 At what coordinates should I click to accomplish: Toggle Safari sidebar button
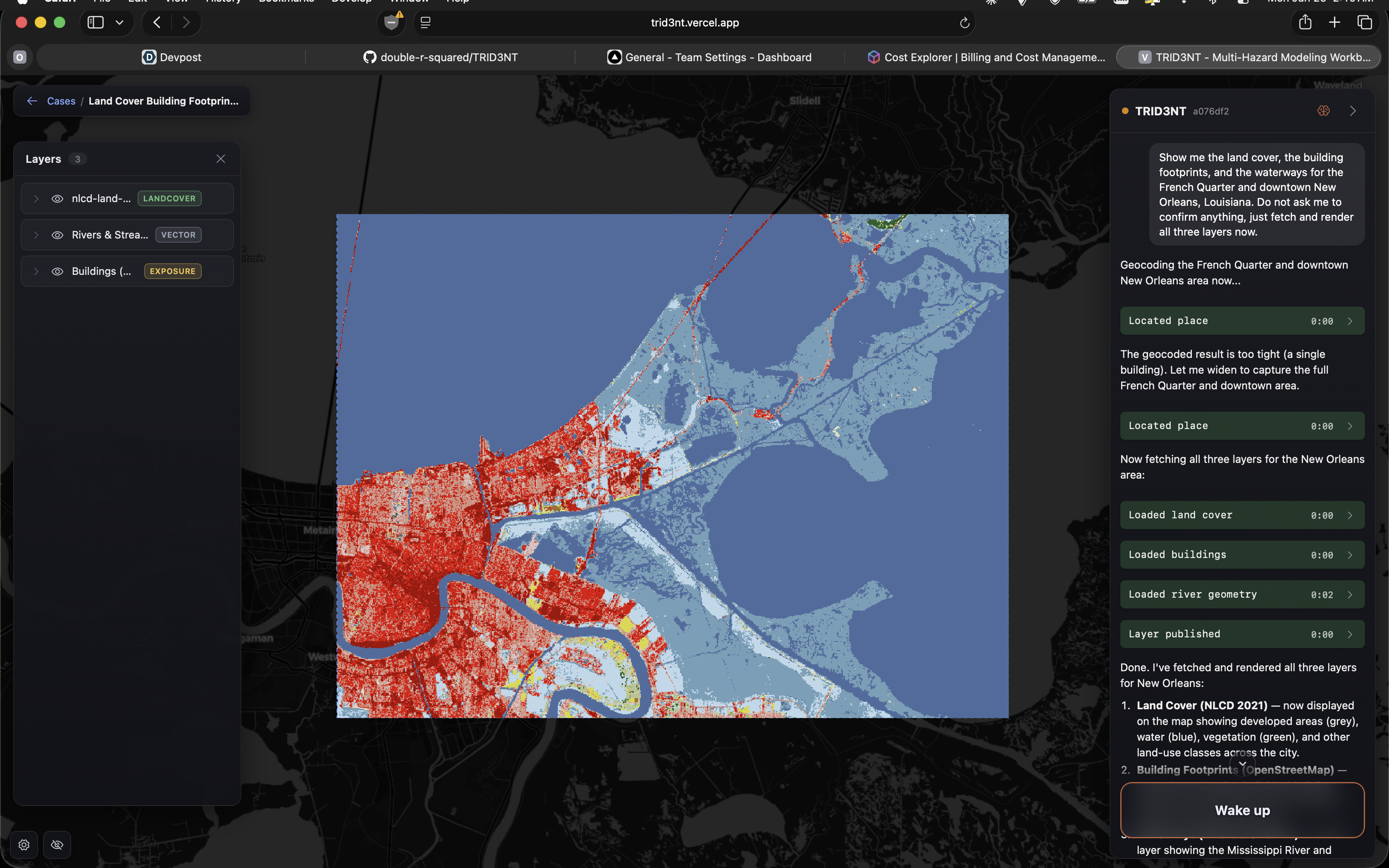click(95, 22)
